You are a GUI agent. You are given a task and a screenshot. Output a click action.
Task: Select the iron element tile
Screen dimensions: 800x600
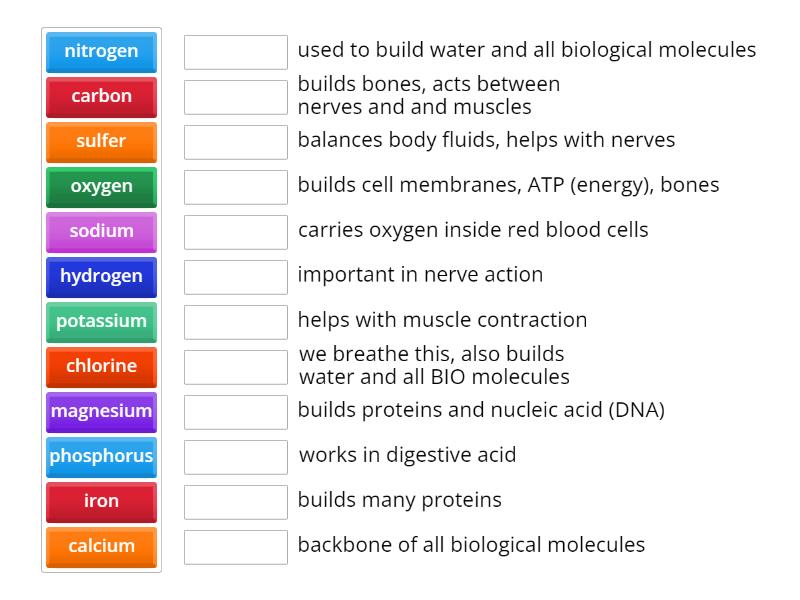click(100, 502)
